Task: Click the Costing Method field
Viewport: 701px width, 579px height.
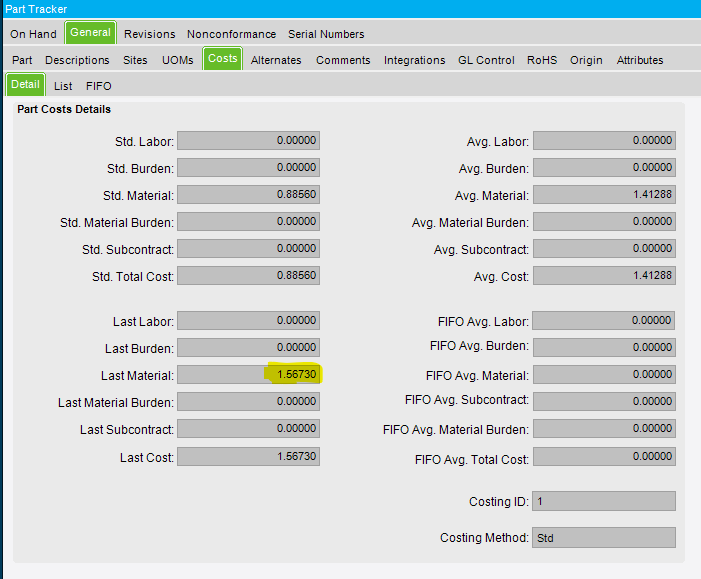Action: (x=604, y=537)
